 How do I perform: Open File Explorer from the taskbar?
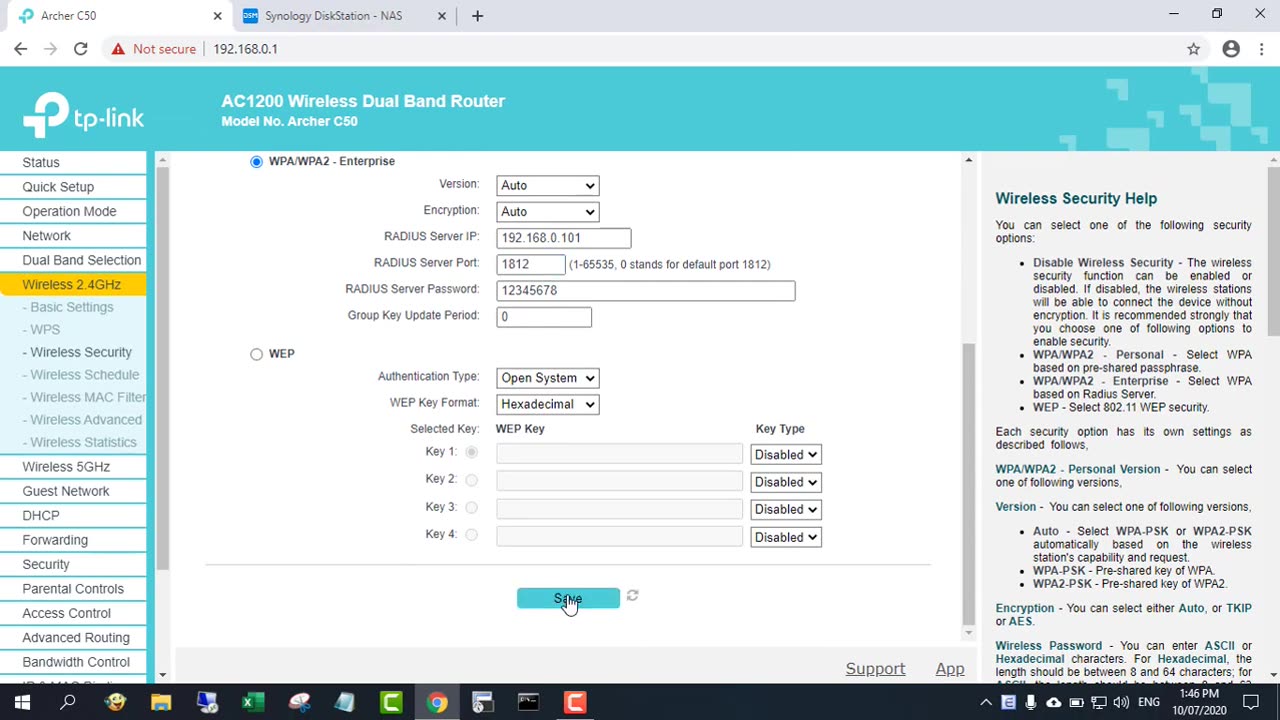pyautogui.click(x=161, y=702)
